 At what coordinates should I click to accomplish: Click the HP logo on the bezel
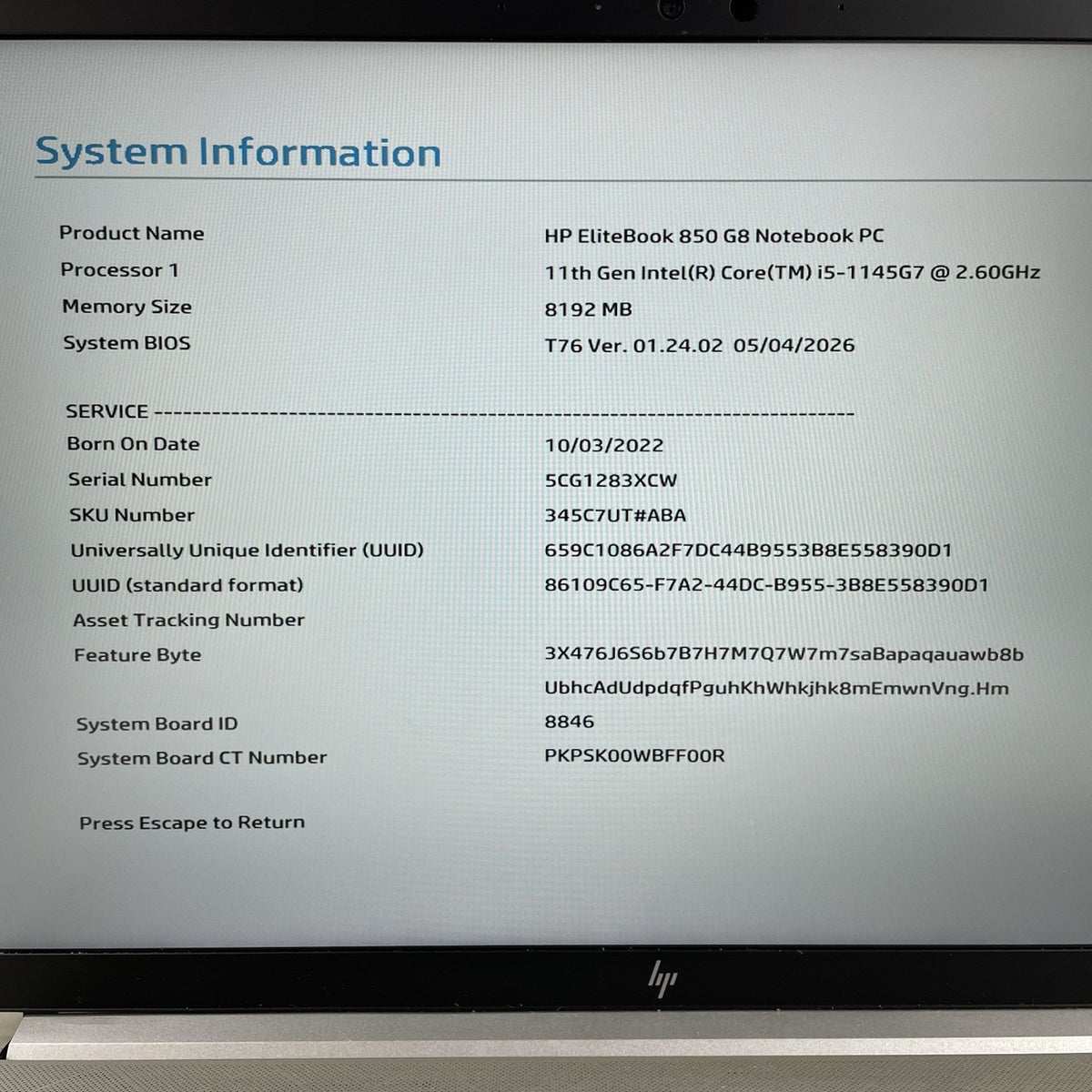pos(662,979)
